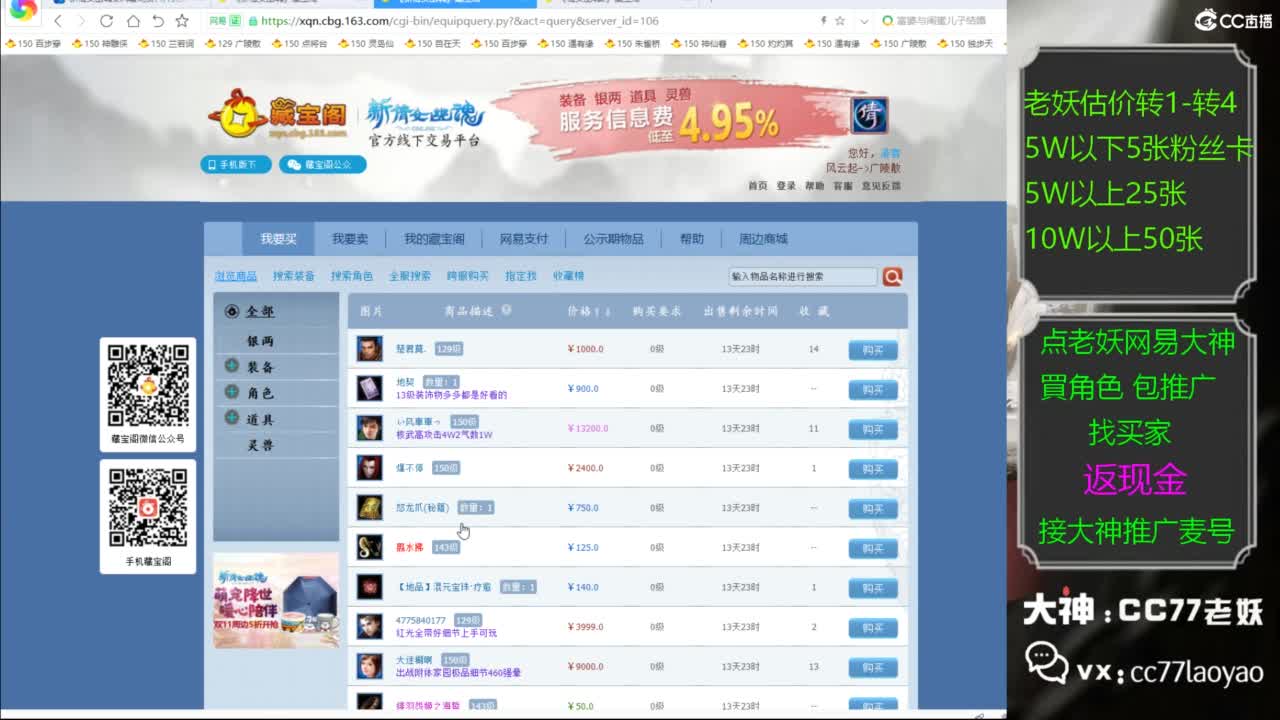Select the 全部 category radio button
This screenshot has height=720, width=1280.
tap(232, 312)
